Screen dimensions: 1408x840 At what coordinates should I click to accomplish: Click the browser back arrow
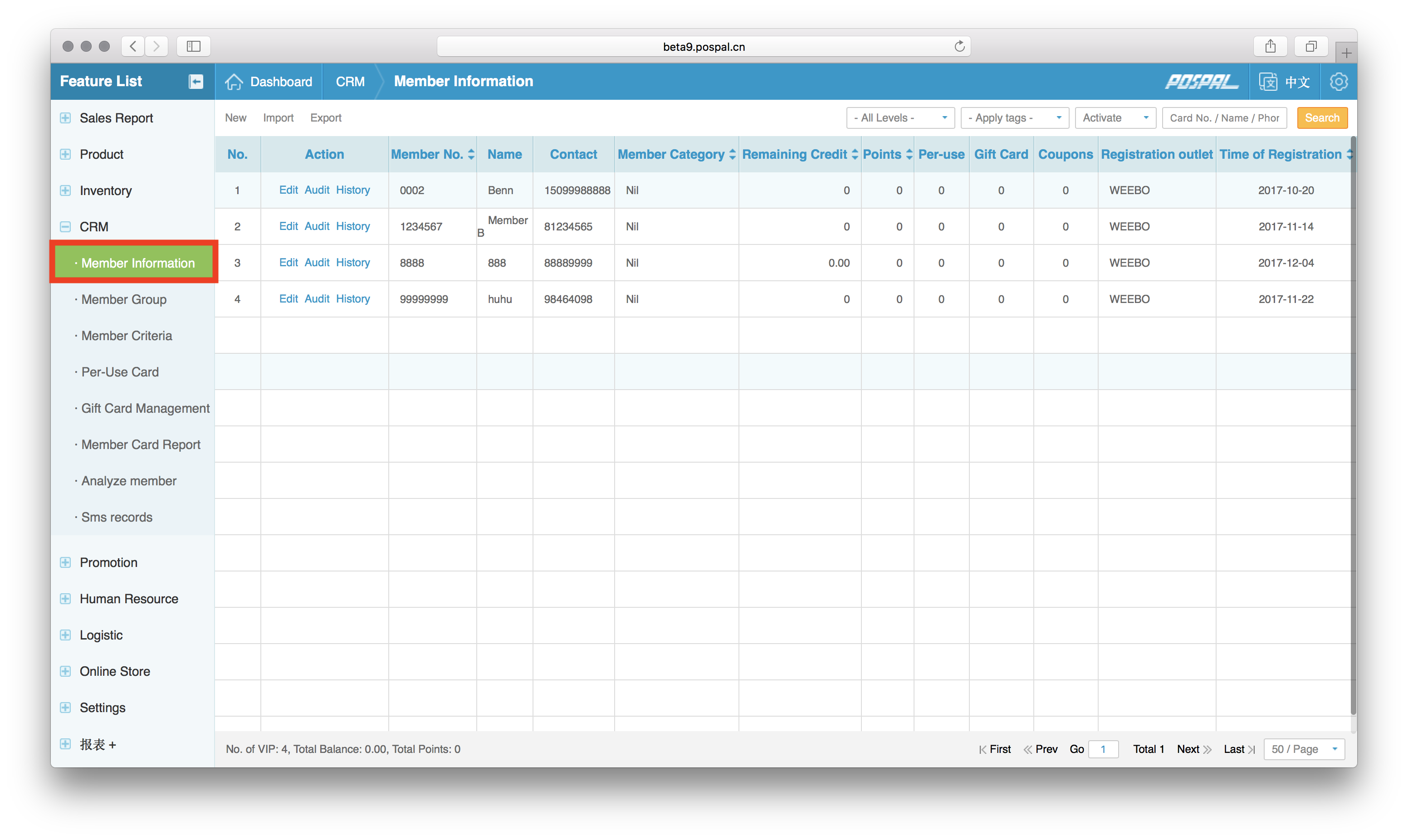click(x=133, y=46)
